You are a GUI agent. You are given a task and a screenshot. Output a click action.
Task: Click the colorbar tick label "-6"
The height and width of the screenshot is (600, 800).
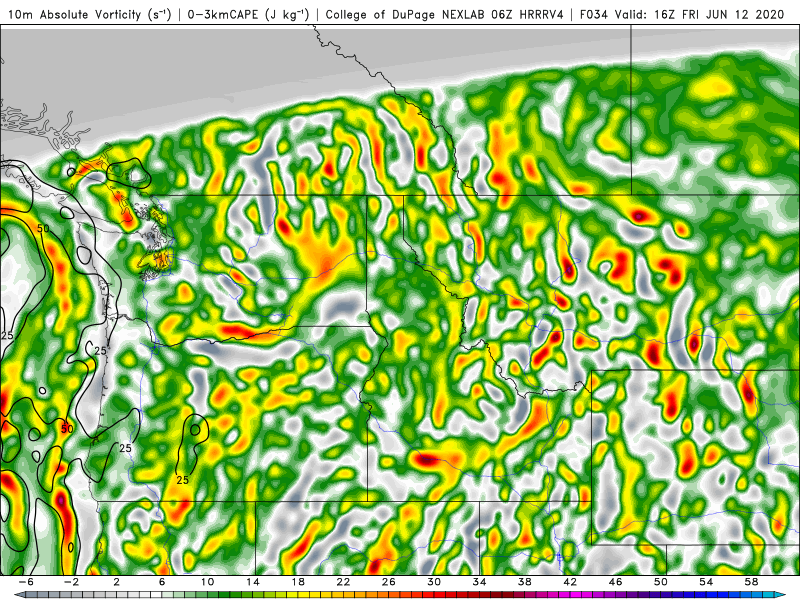coord(26,582)
